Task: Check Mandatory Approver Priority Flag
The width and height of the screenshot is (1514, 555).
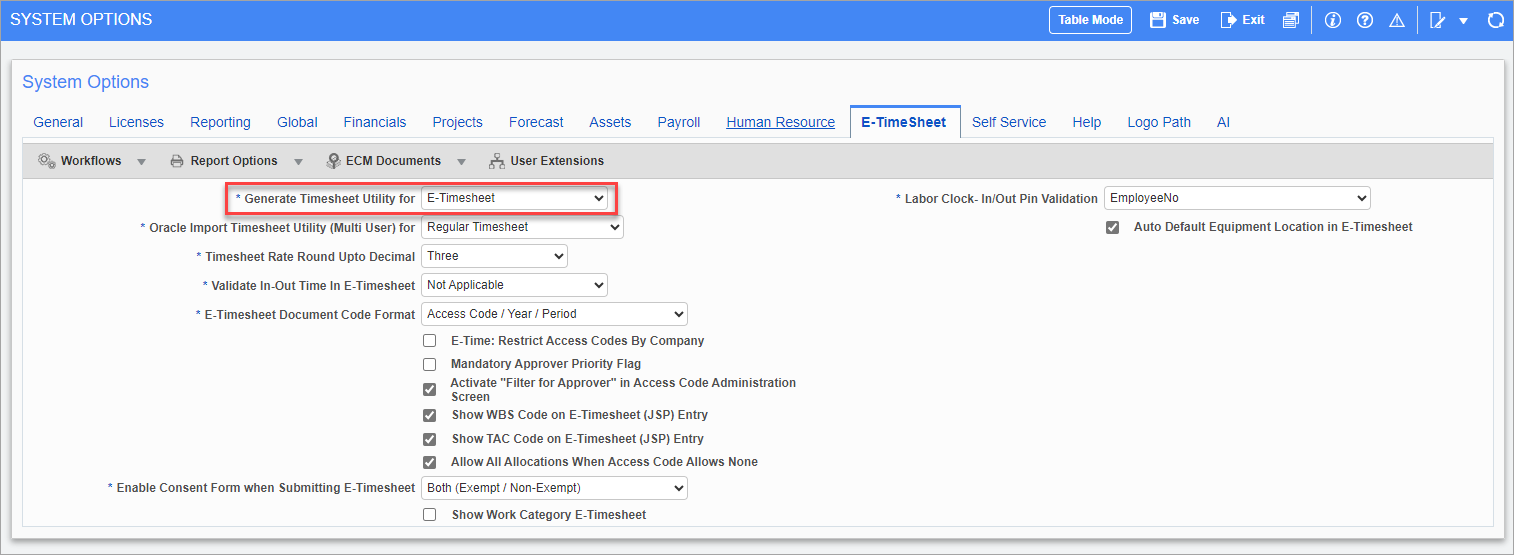Action: [430, 364]
